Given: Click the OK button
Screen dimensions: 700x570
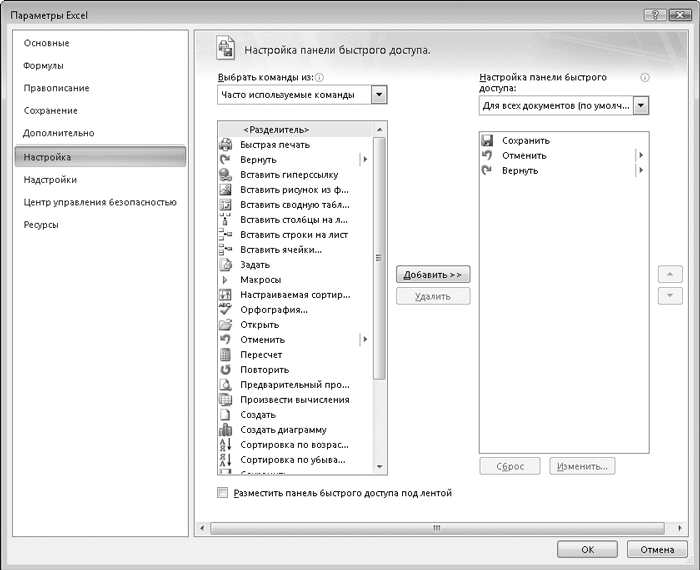Looking at the screenshot, I should (587, 549).
